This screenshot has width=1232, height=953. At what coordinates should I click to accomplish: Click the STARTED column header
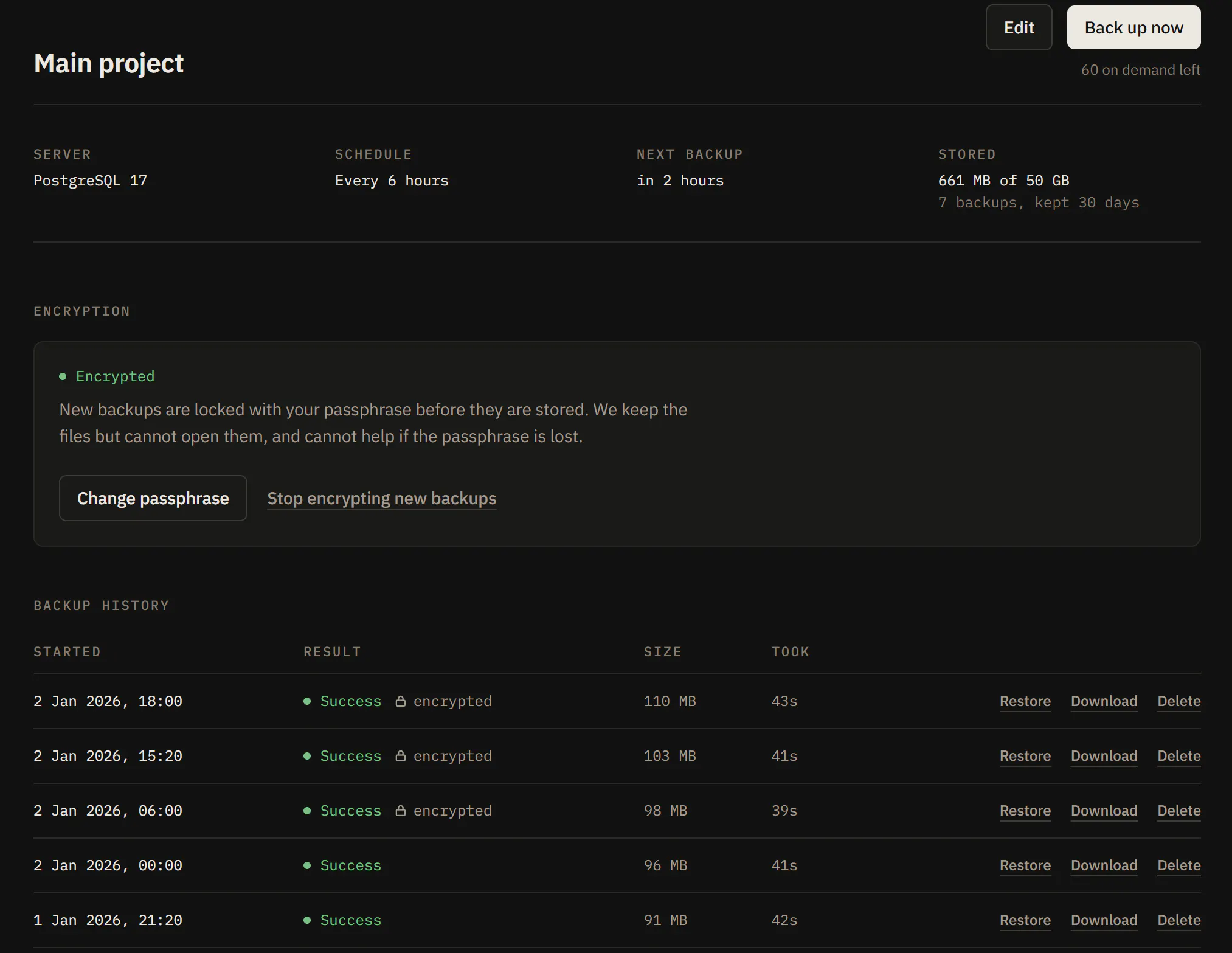point(67,652)
